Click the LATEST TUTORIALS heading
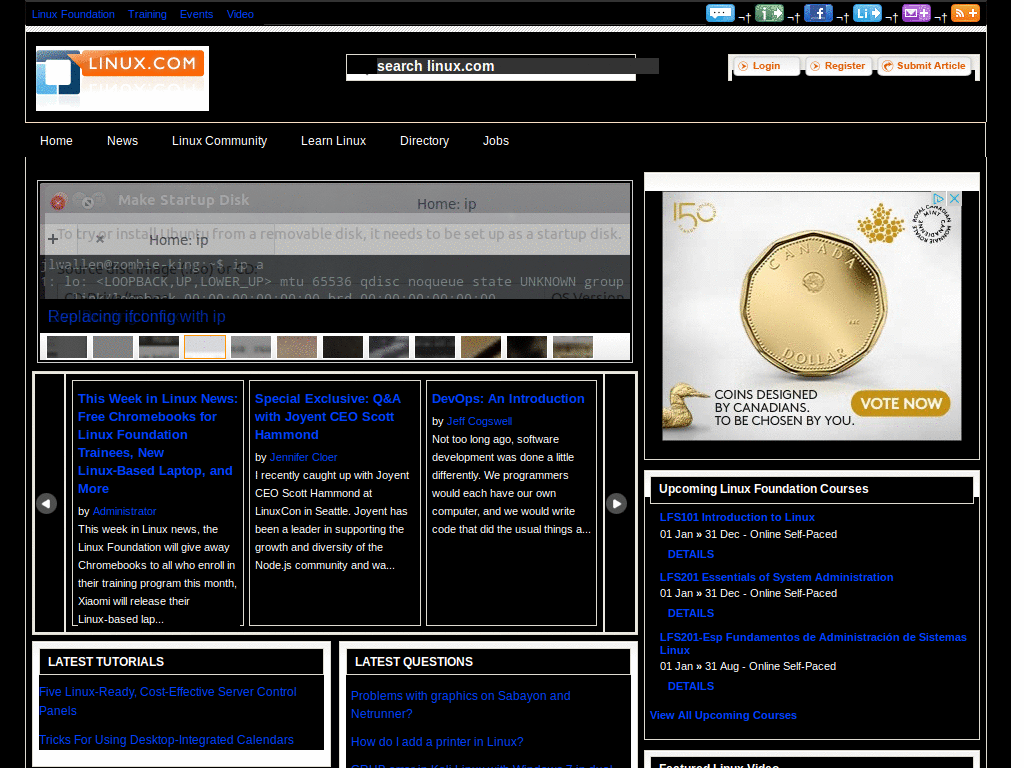The width and height of the screenshot is (1024, 768). 106,662
